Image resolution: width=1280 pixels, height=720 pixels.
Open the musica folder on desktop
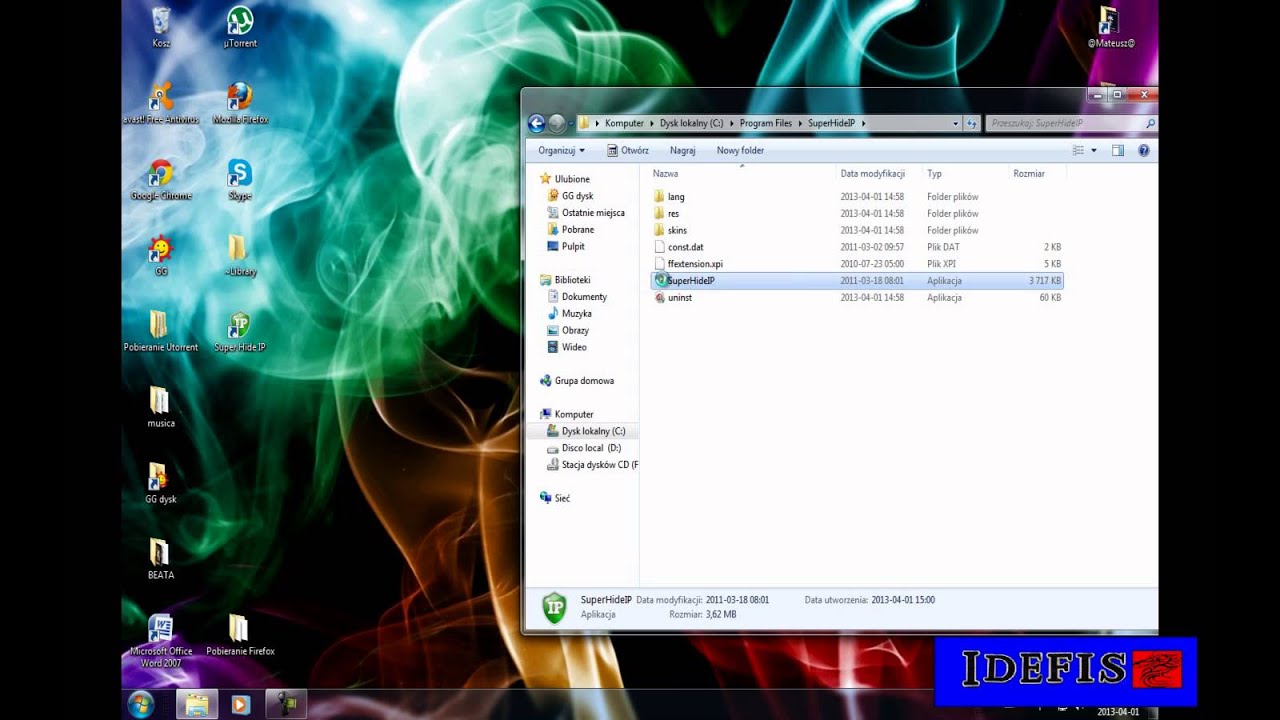pyautogui.click(x=160, y=407)
